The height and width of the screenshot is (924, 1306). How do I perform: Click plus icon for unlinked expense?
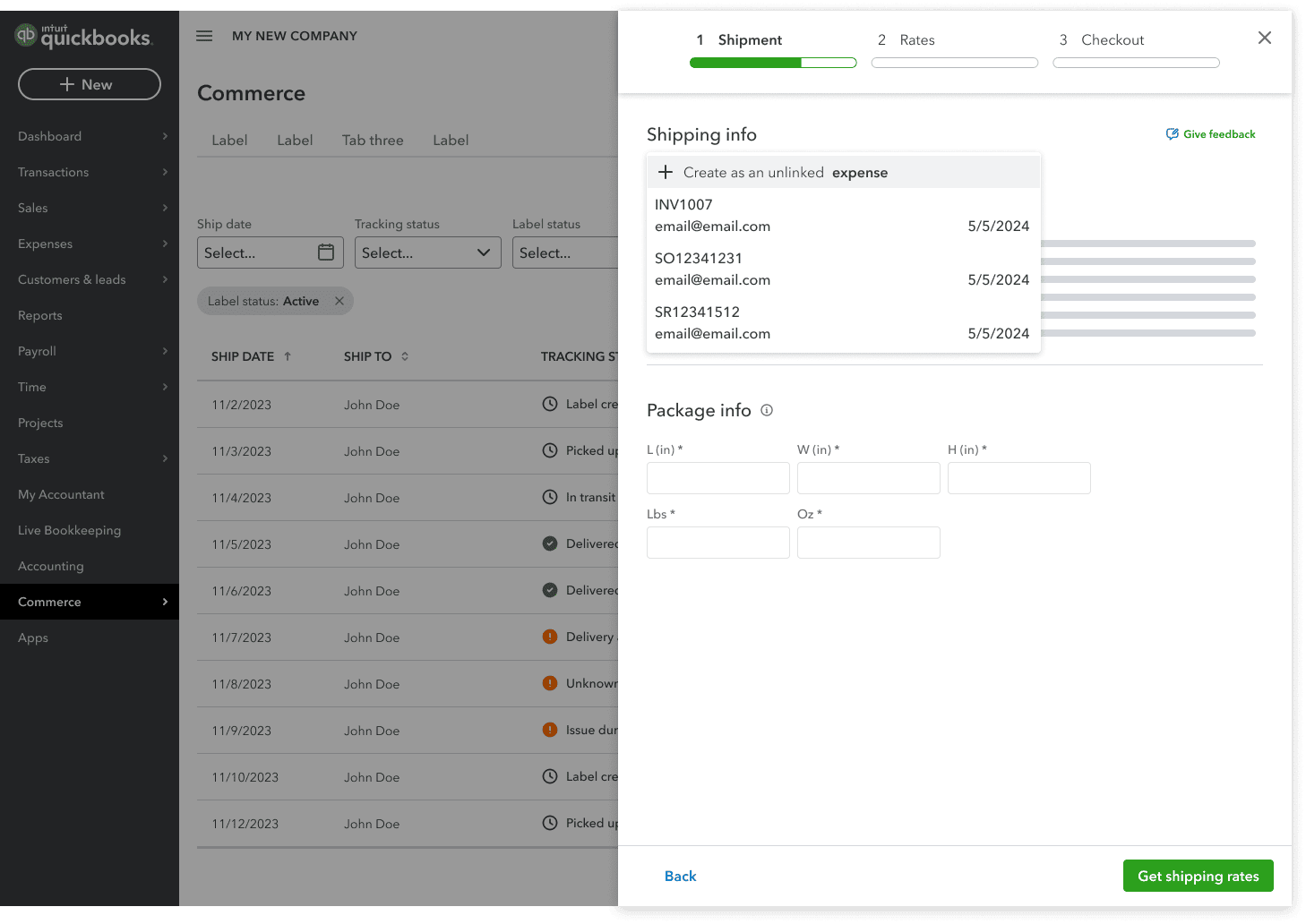tap(666, 172)
